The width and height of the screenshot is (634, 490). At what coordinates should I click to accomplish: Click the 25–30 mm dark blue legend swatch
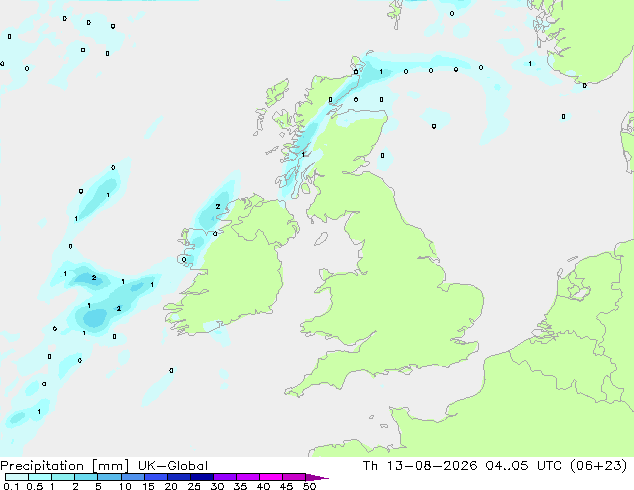click(201, 477)
